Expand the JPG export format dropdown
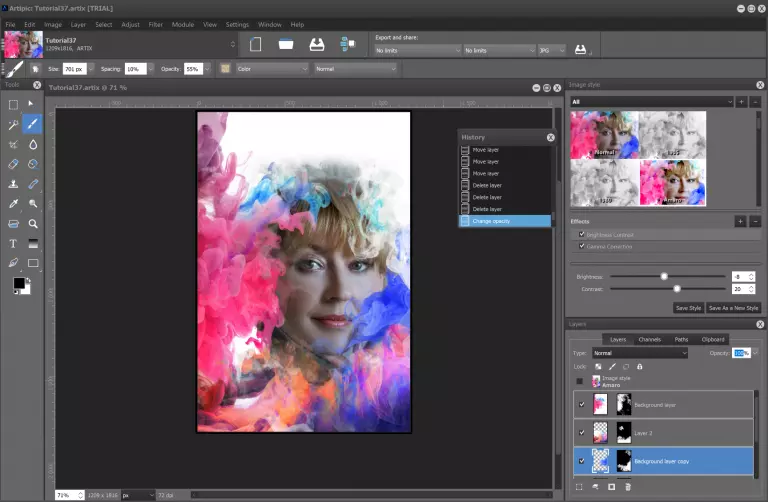The height and width of the screenshot is (502, 768). click(x=552, y=49)
